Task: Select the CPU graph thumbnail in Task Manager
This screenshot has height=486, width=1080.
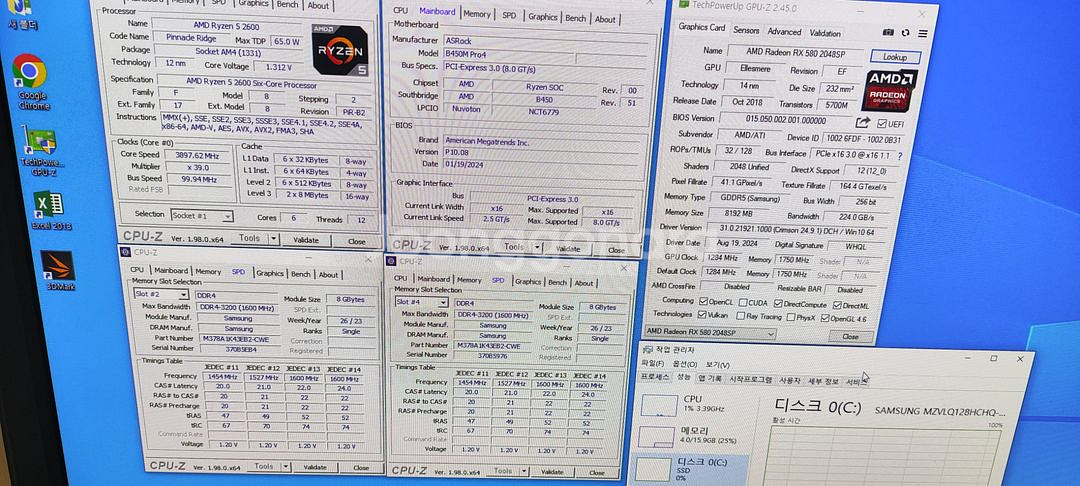Action: (x=659, y=405)
